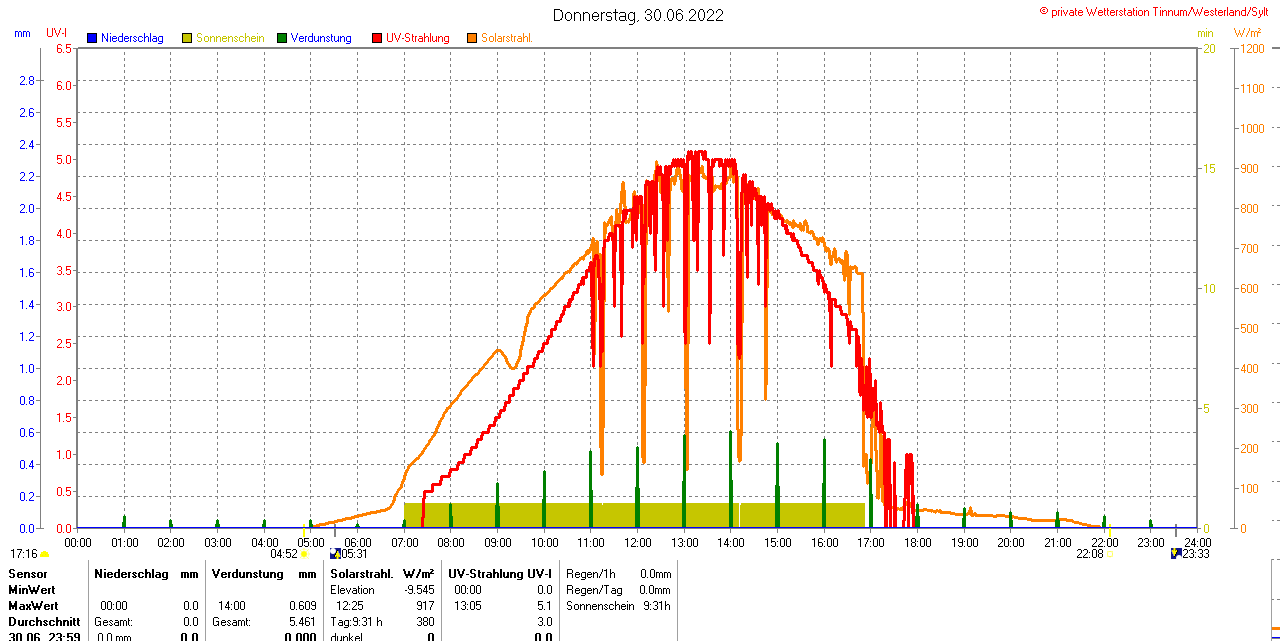The height and width of the screenshot is (641, 1280).
Task: Click the moon icon beside 05:31
Action: tap(335, 553)
